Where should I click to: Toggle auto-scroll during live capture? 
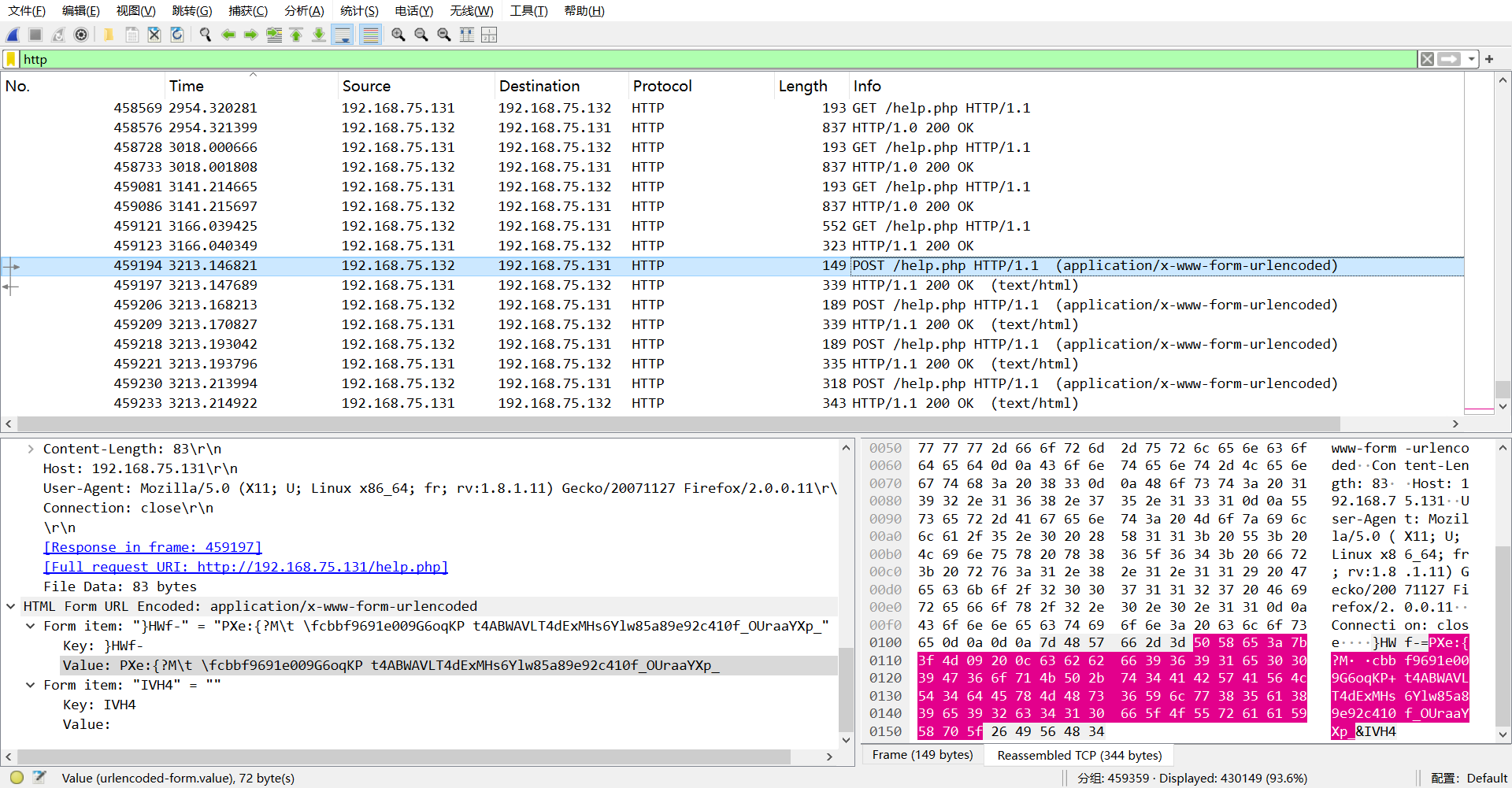coord(343,35)
